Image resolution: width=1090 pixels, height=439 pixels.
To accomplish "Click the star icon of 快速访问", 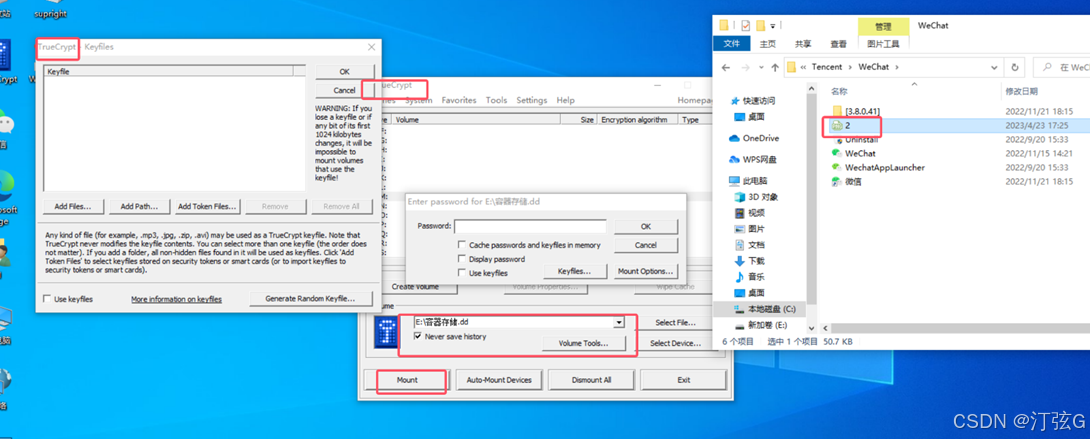I will [x=735, y=101].
